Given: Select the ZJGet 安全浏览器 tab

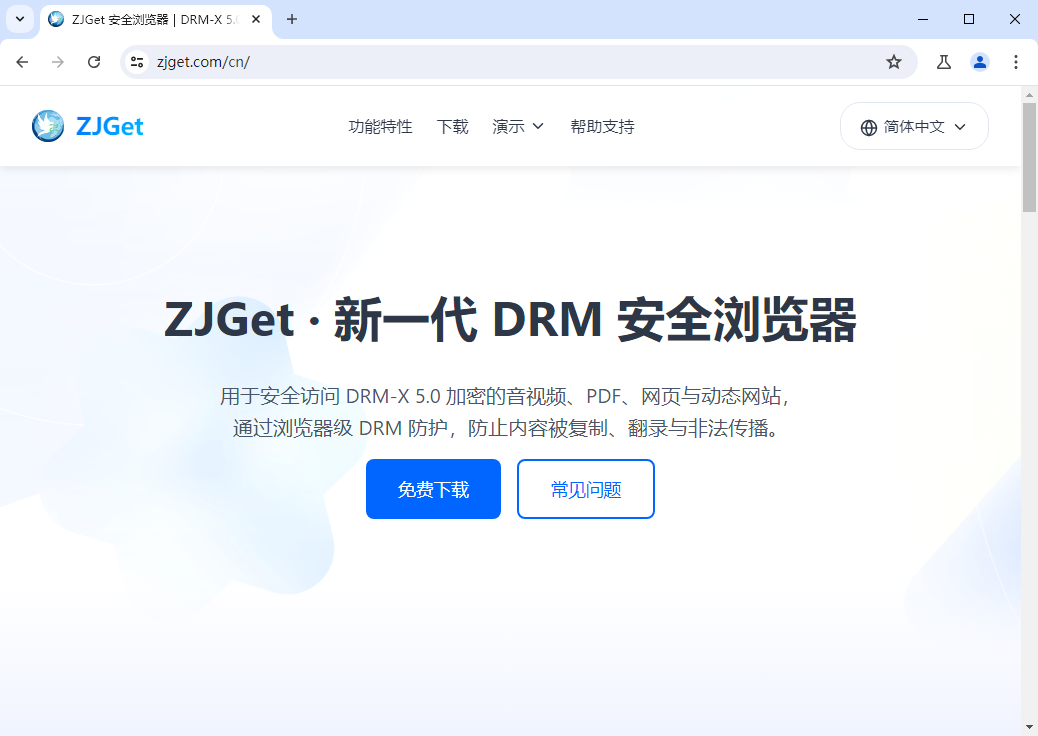Looking at the screenshot, I should click(x=155, y=20).
